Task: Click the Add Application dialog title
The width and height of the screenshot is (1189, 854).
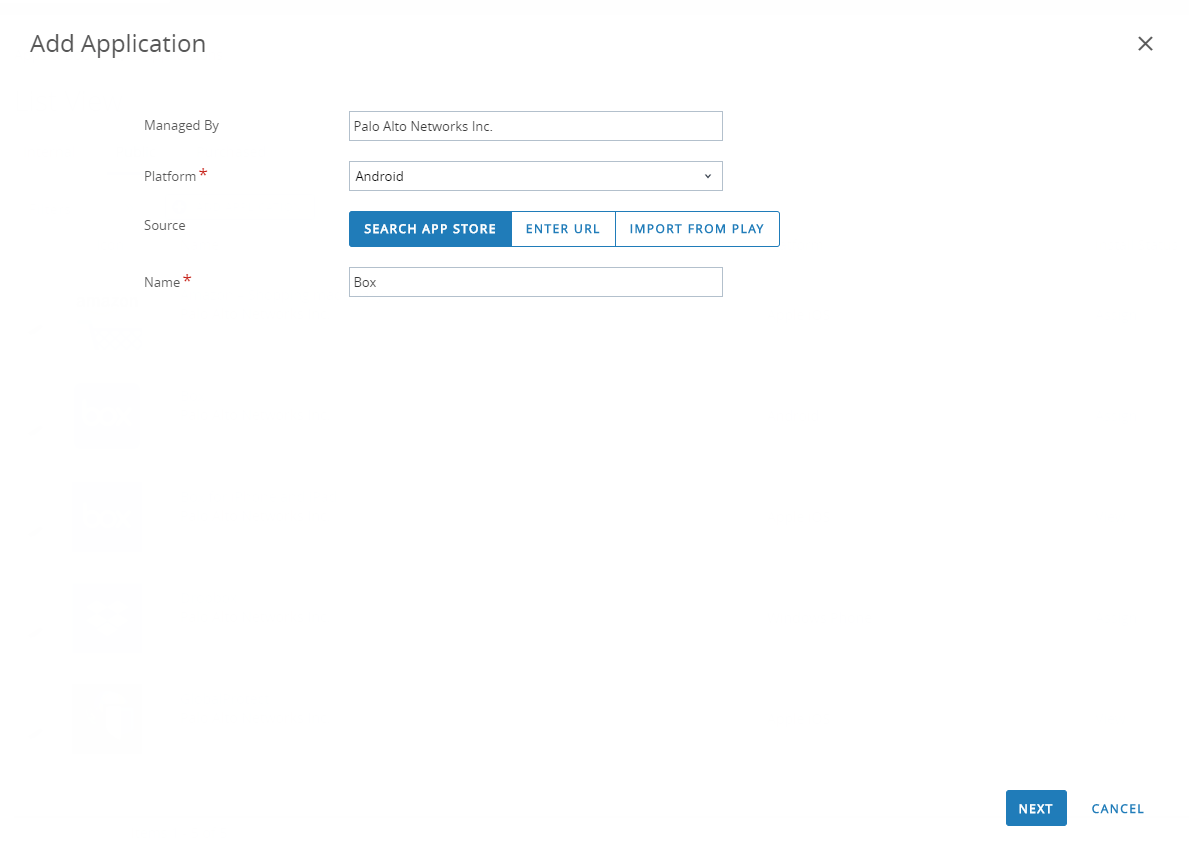Action: click(x=118, y=44)
